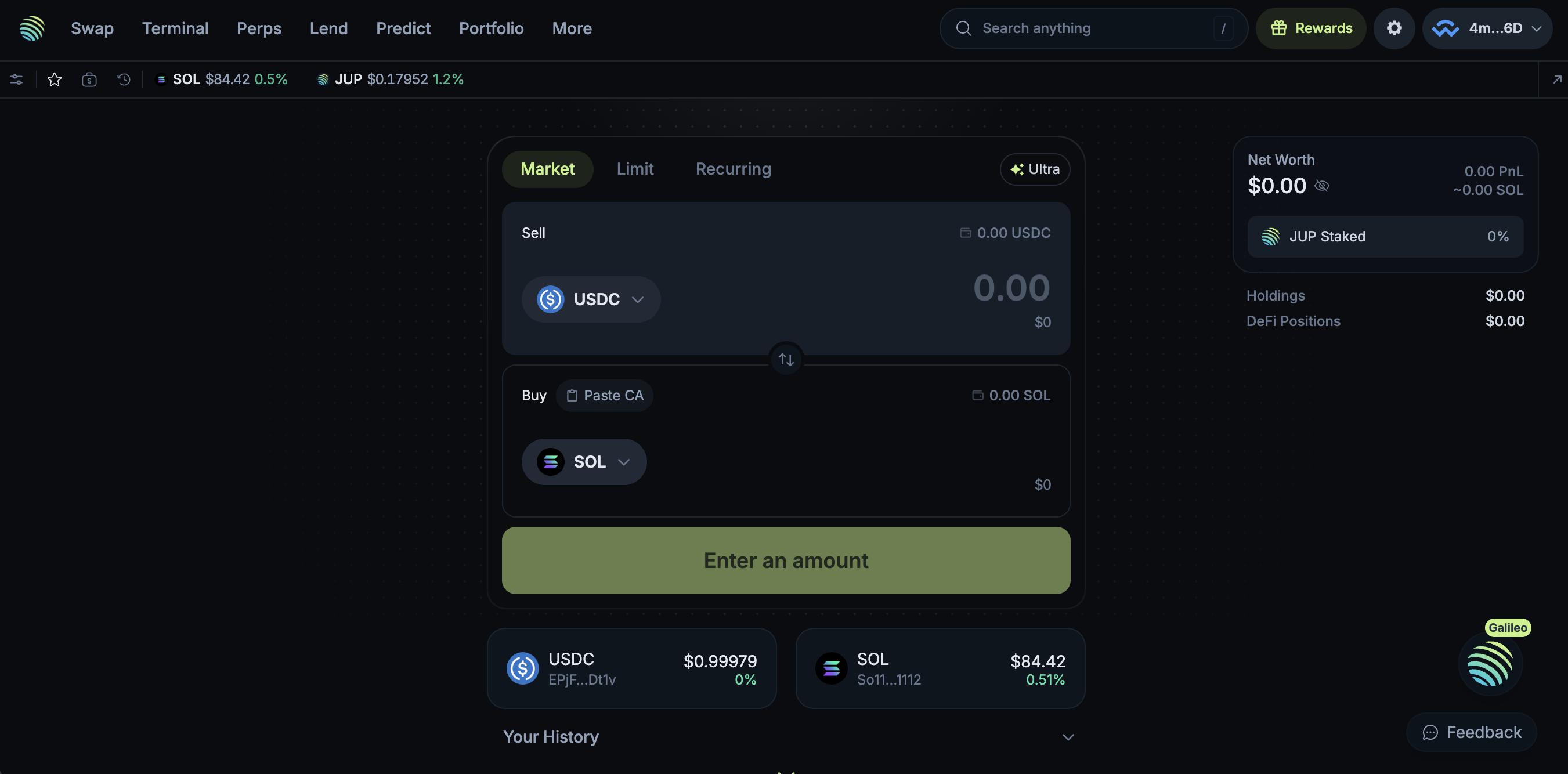
Task: Click the wallet holdings icon in ticker bar
Action: tap(89, 79)
